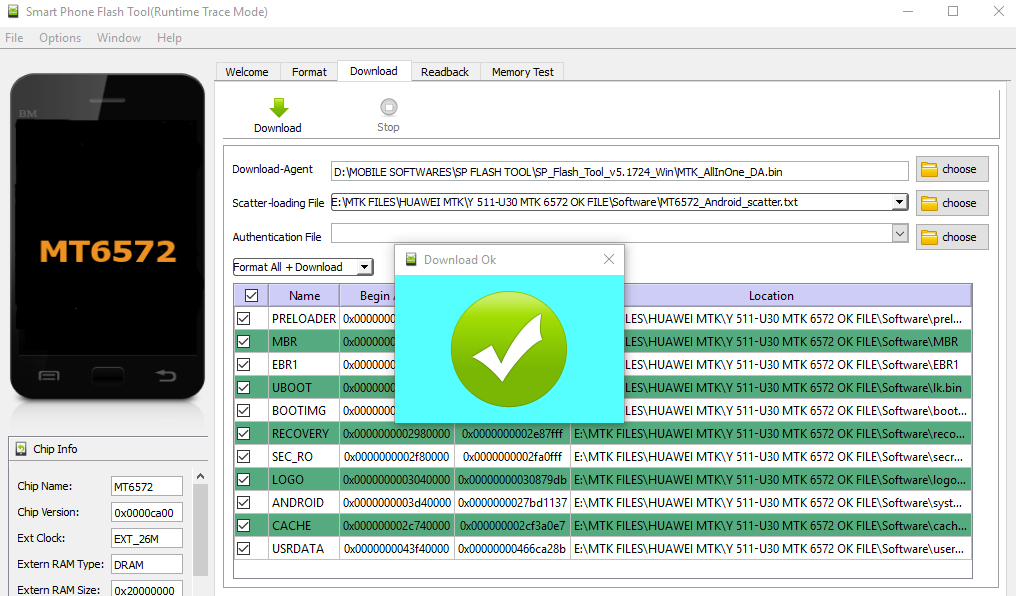This screenshot has width=1016, height=596.
Task: Click folder icon to choose Download-Agent
Action: [929, 169]
